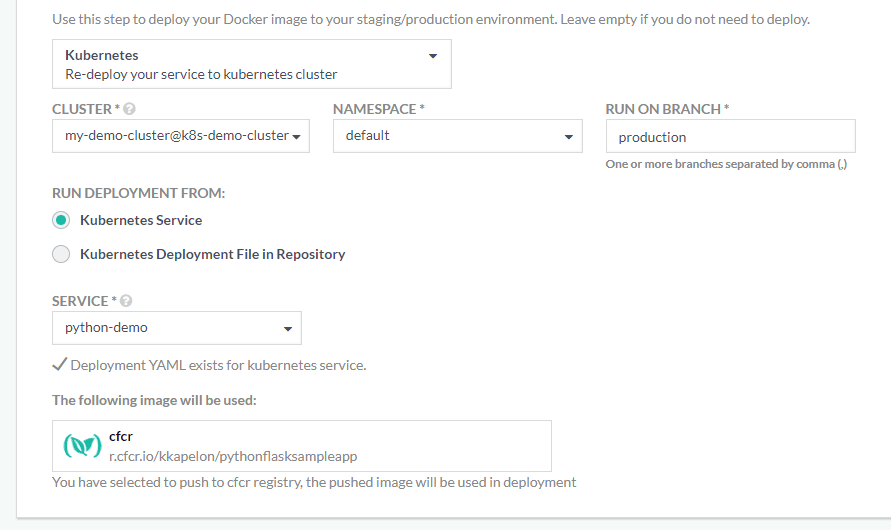
Task: Click the RUN ON BRANCH field label
Action: [x=667, y=109]
